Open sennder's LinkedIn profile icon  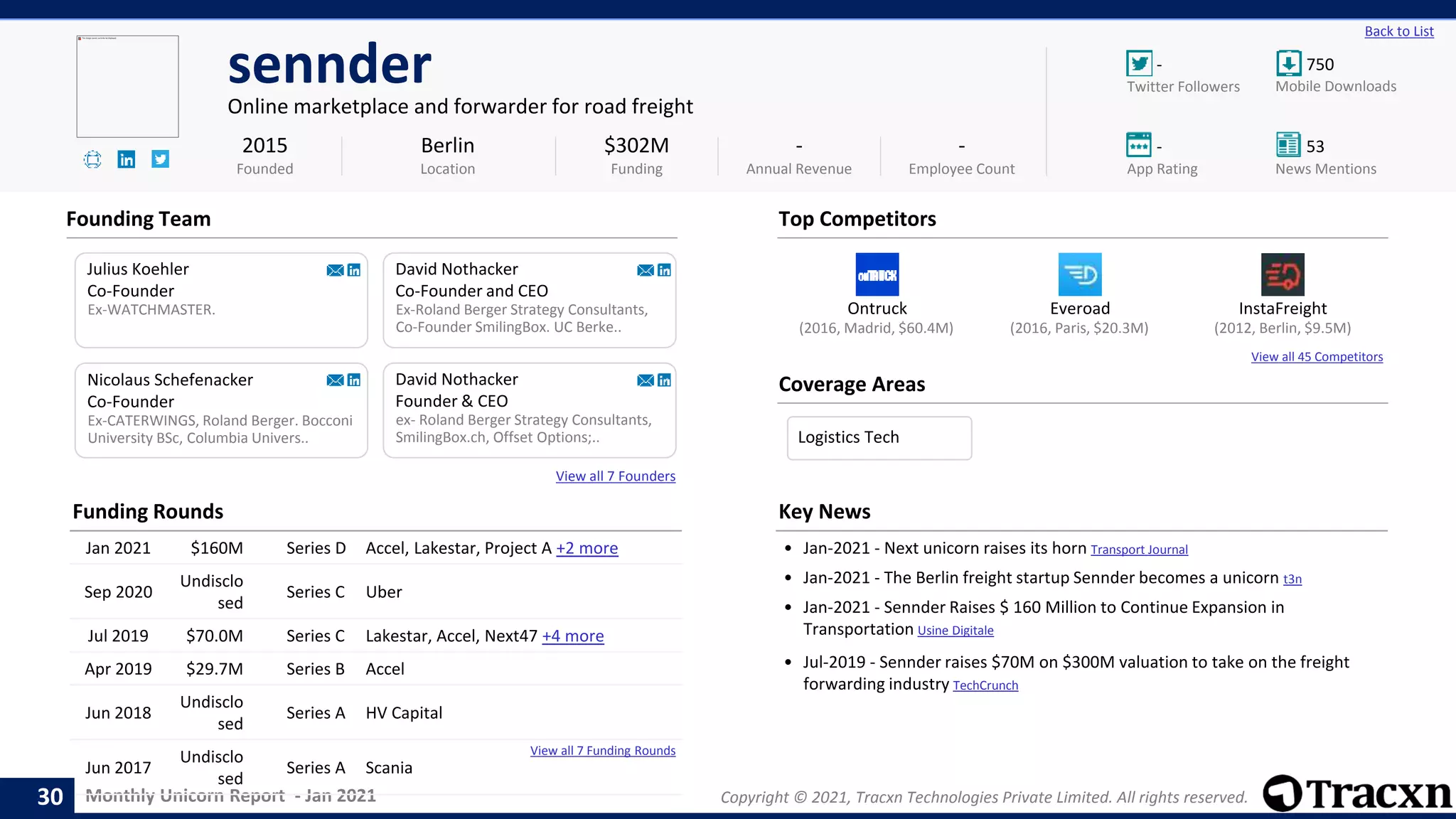(127, 159)
